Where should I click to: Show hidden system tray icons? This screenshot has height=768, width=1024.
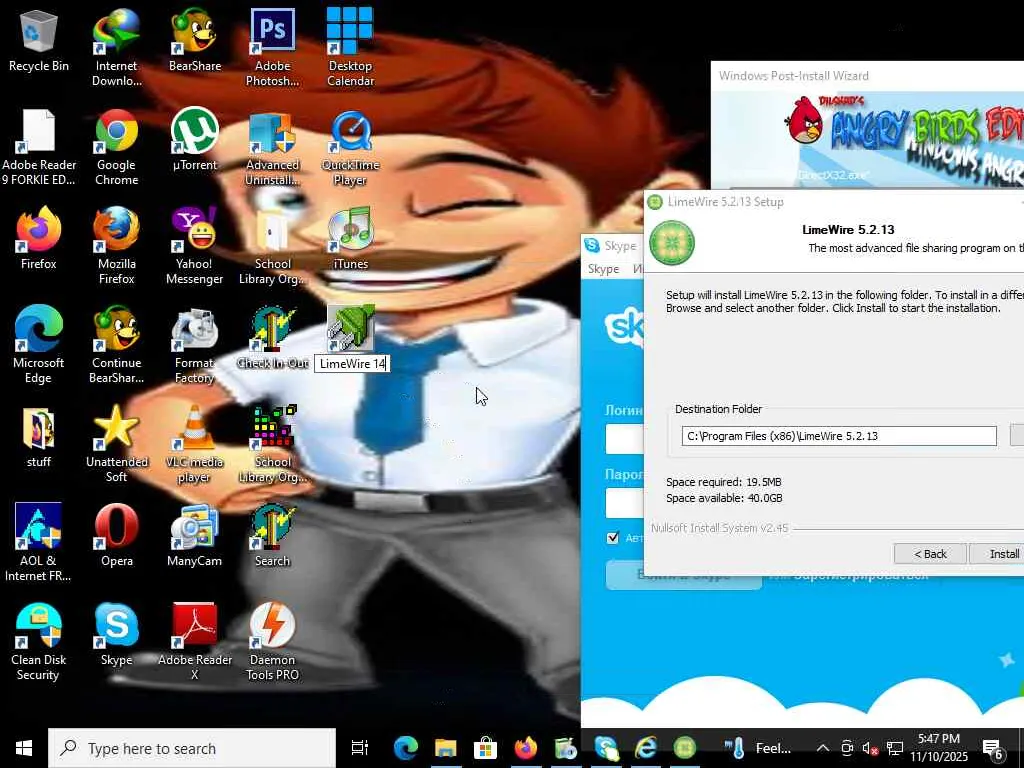823,748
